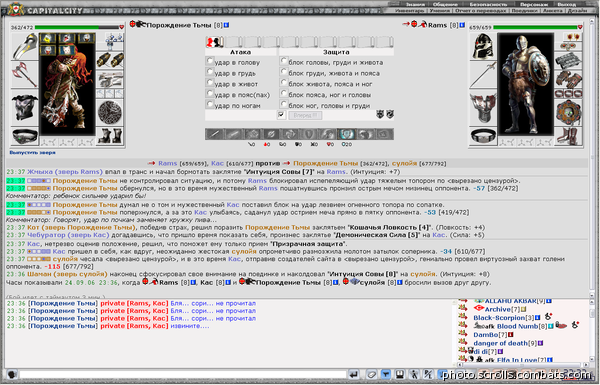This screenshot has width=600, height=385.
Task: Activate the highlighted glowing combat technique icon
Action: click(346, 134)
